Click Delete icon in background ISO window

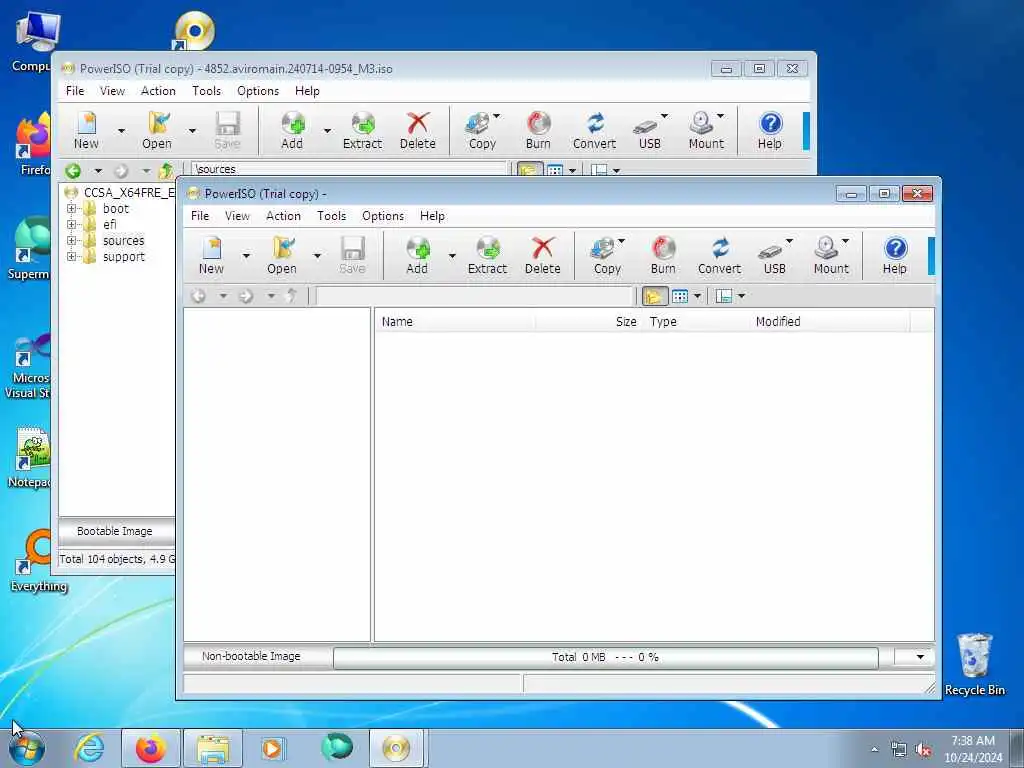tap(418, 131)
